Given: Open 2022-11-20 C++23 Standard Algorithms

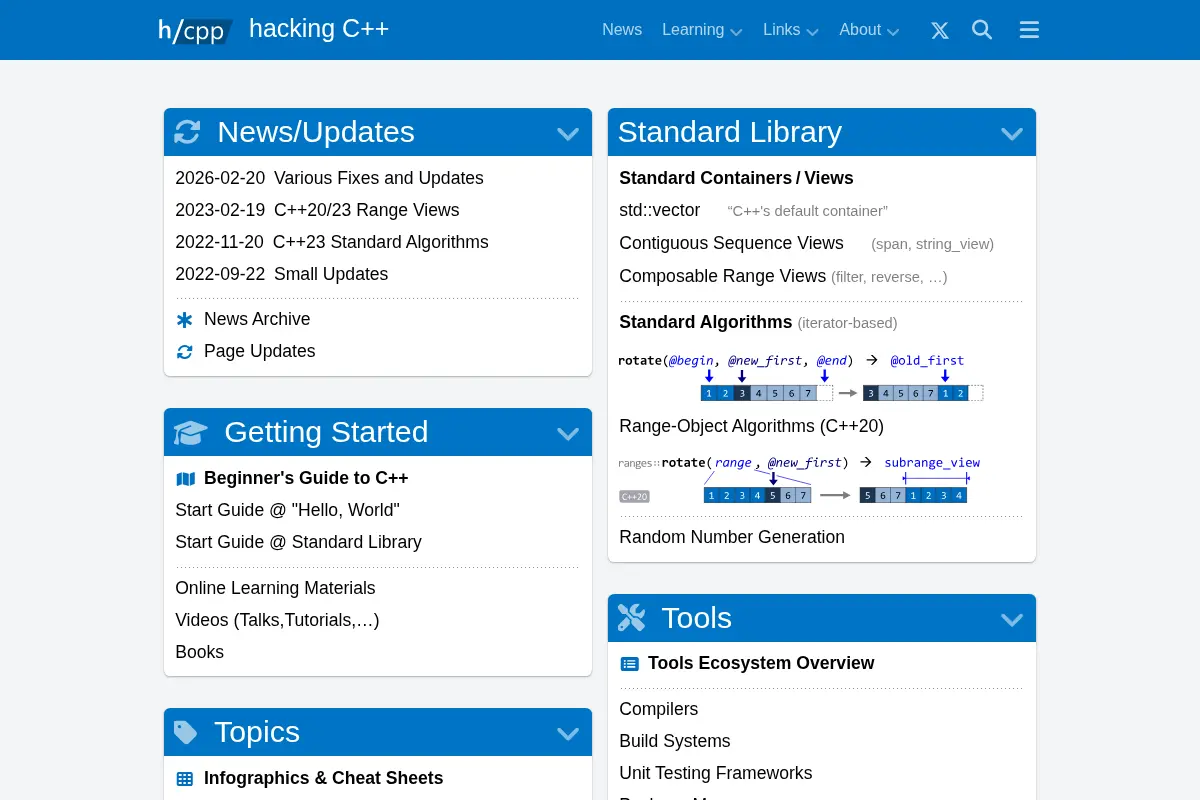Looking at the screenshot, I should tap(332, 242).
